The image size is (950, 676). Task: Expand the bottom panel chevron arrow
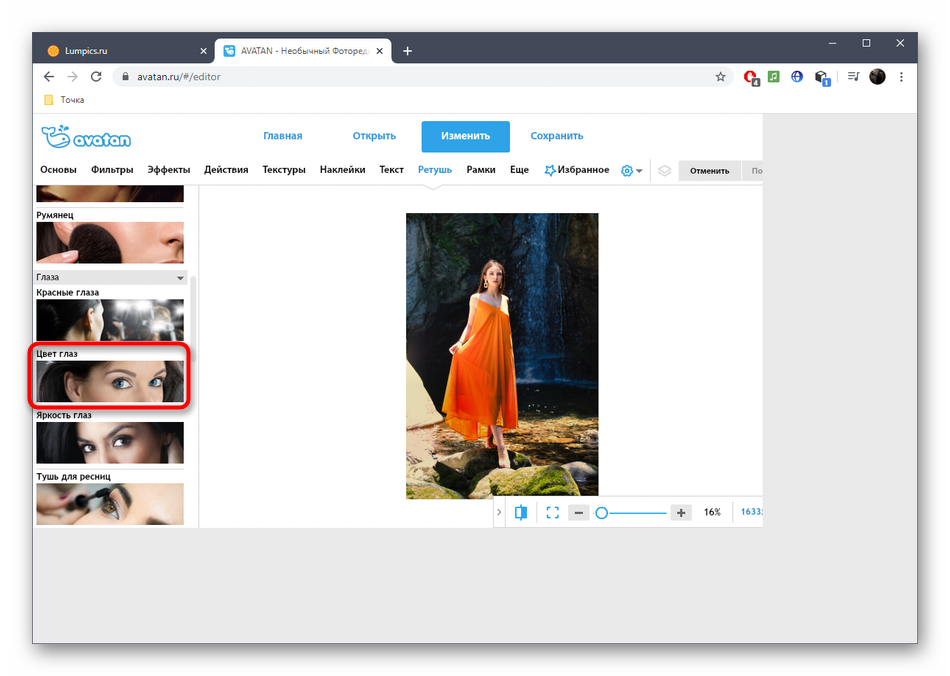point(499,512)
